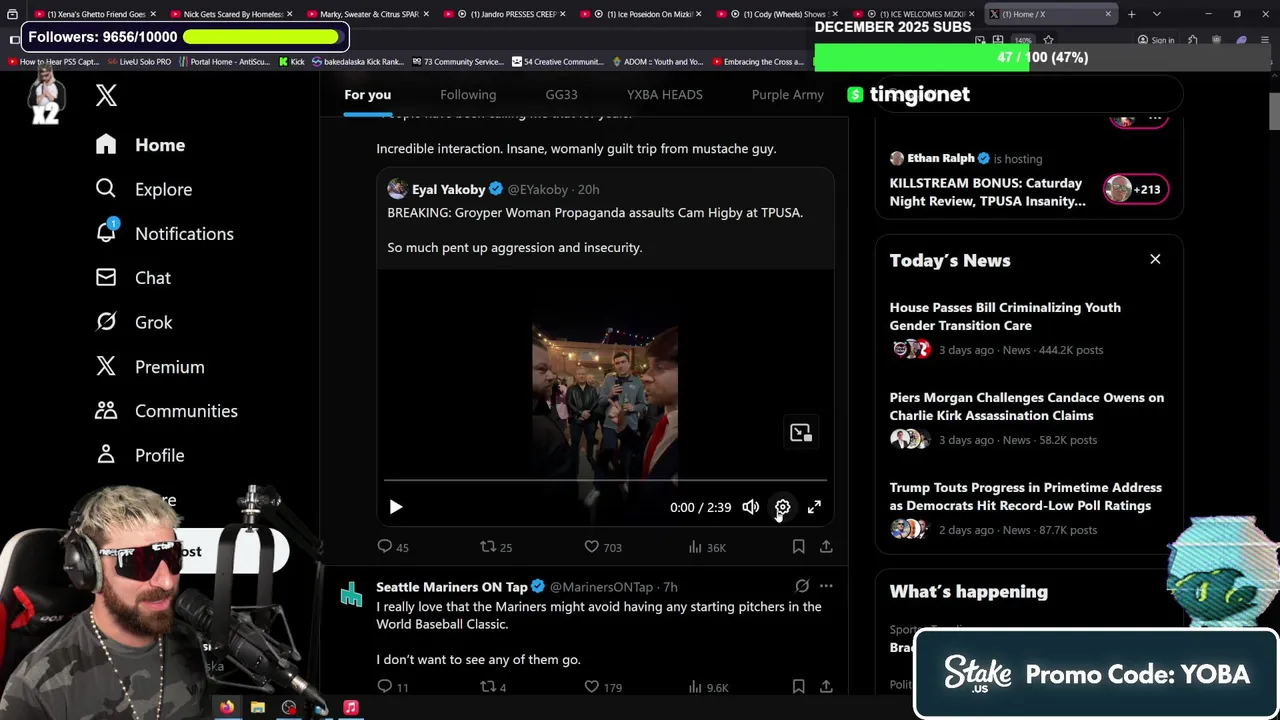Click the @EYakoby handle
Viewport: 1280px width, 720px height.
(x=538, y=189)
